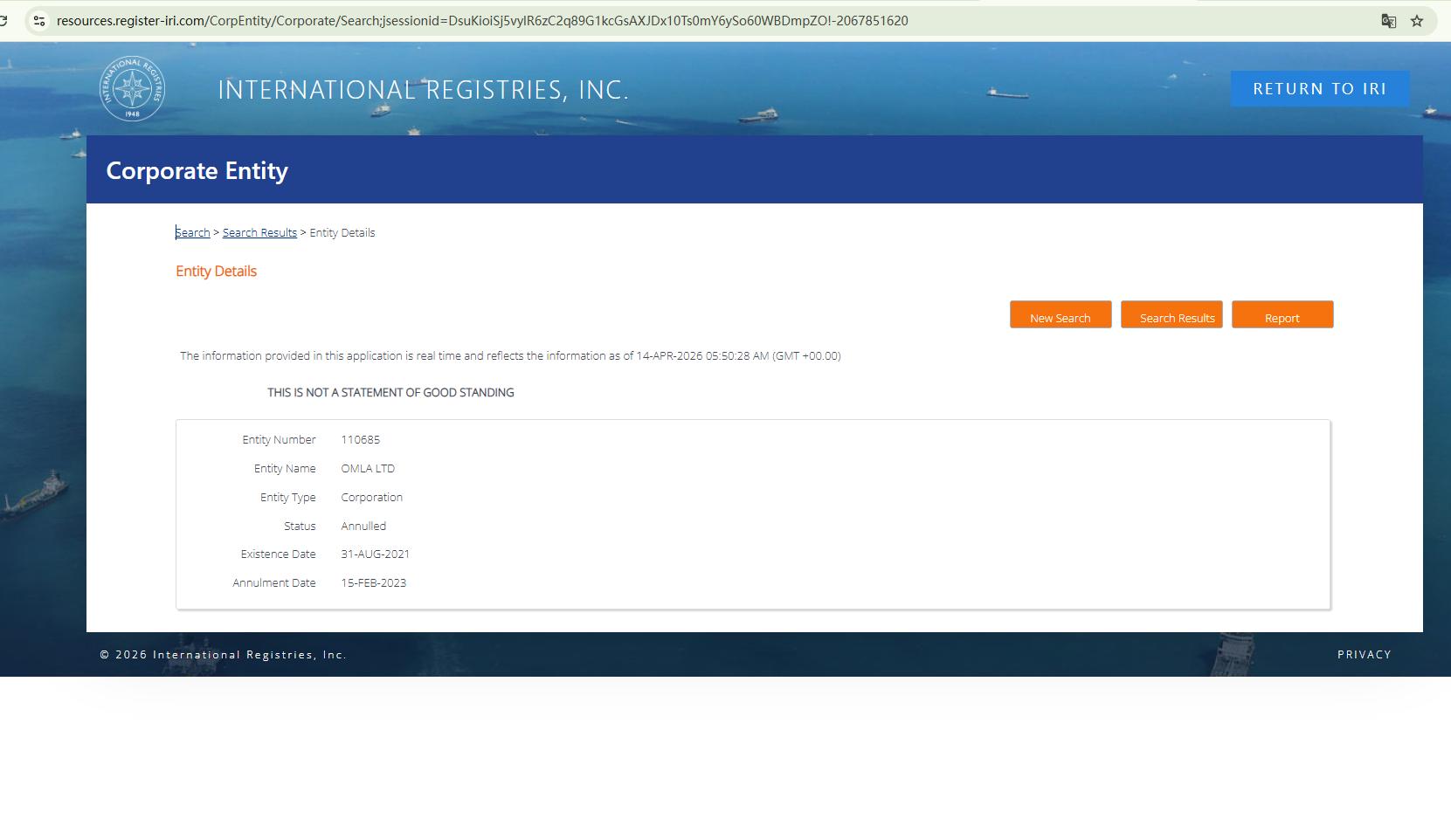Open the PRIVACY footer link

(1365, 654)
